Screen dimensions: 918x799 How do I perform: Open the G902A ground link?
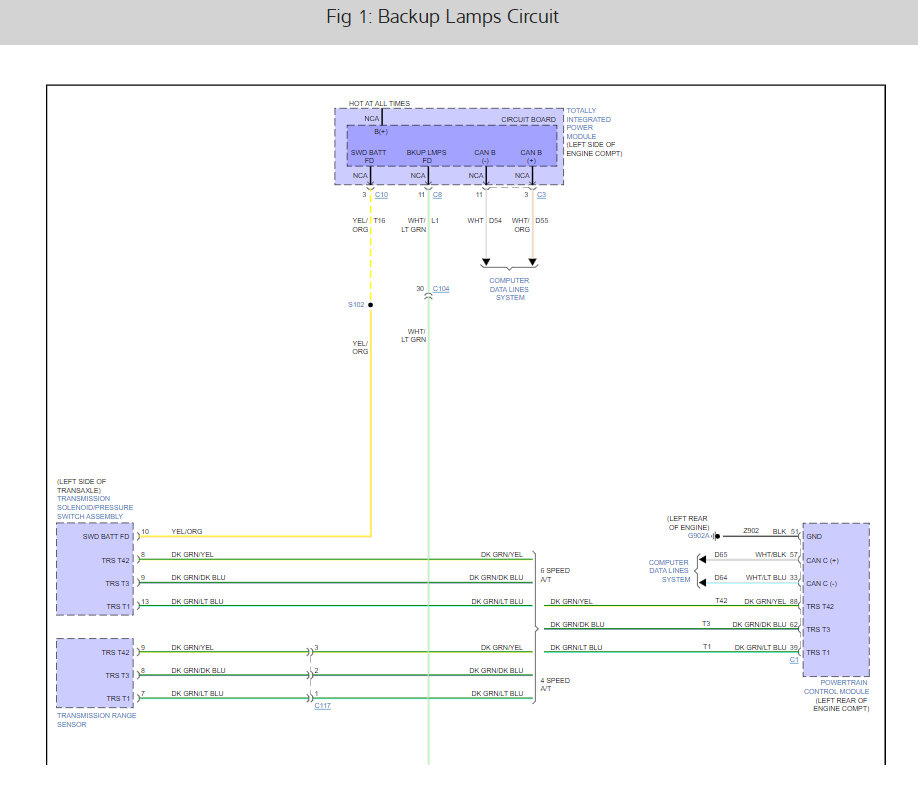tap(698, 536)
